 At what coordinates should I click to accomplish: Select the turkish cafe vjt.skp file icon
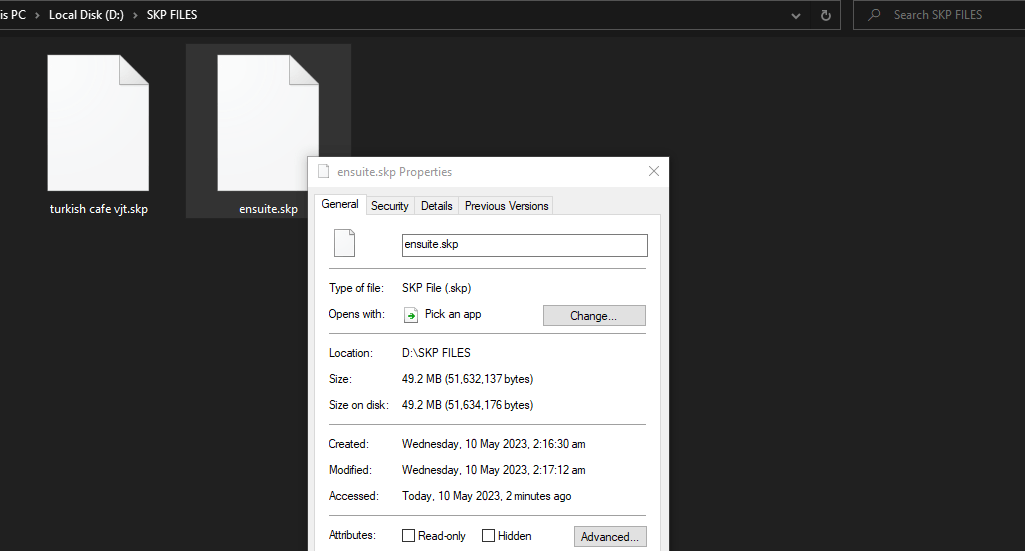click(98, 123)
